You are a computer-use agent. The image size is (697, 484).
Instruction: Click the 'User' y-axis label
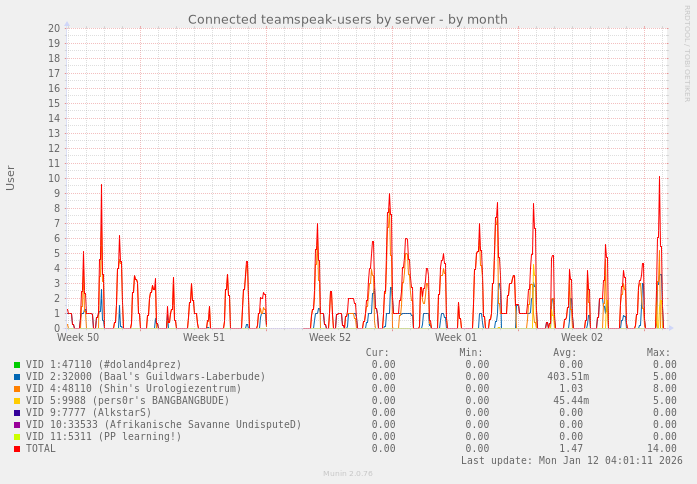[x=10, y=178]
